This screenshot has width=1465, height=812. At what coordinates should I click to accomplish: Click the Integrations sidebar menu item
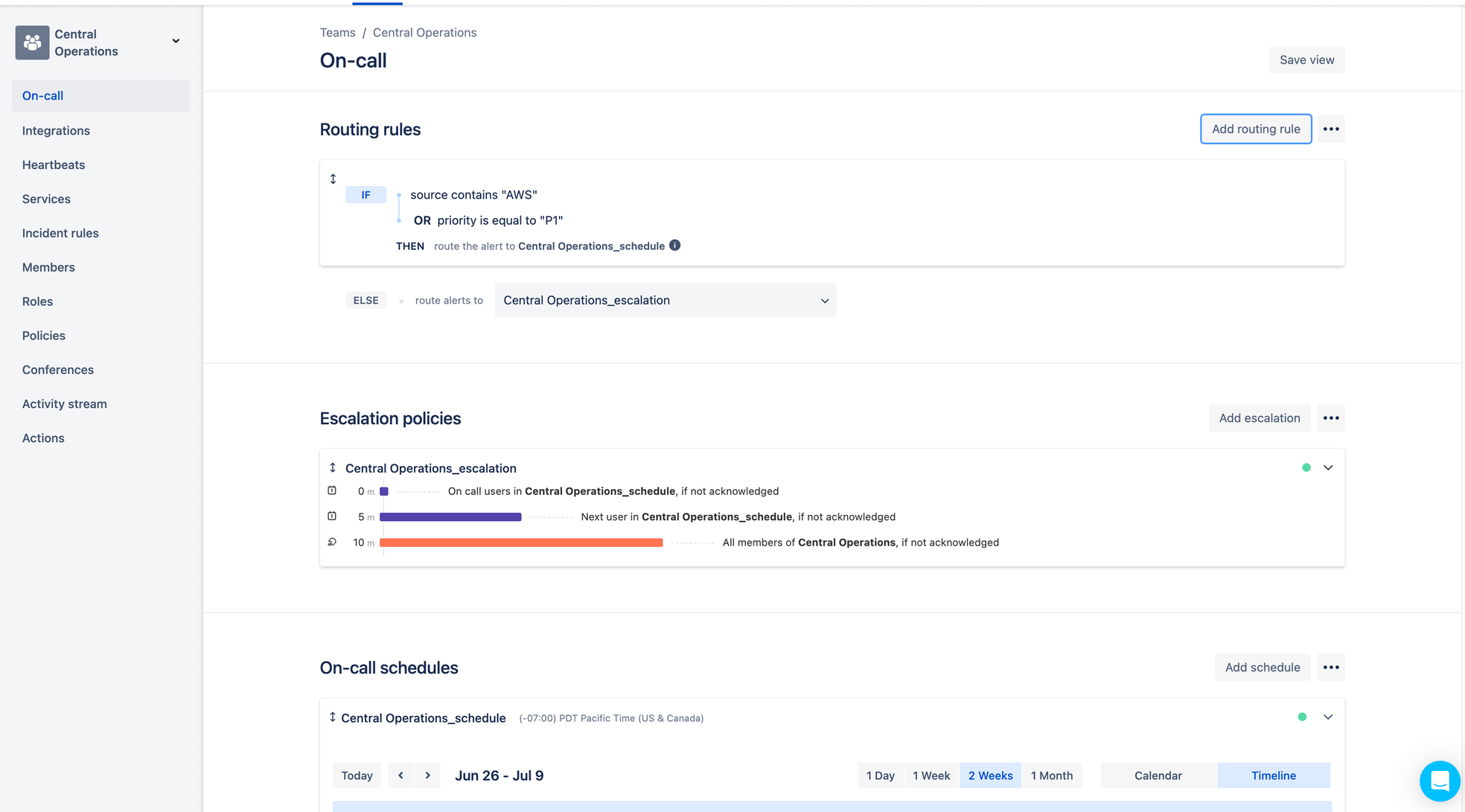coord(55,131)
